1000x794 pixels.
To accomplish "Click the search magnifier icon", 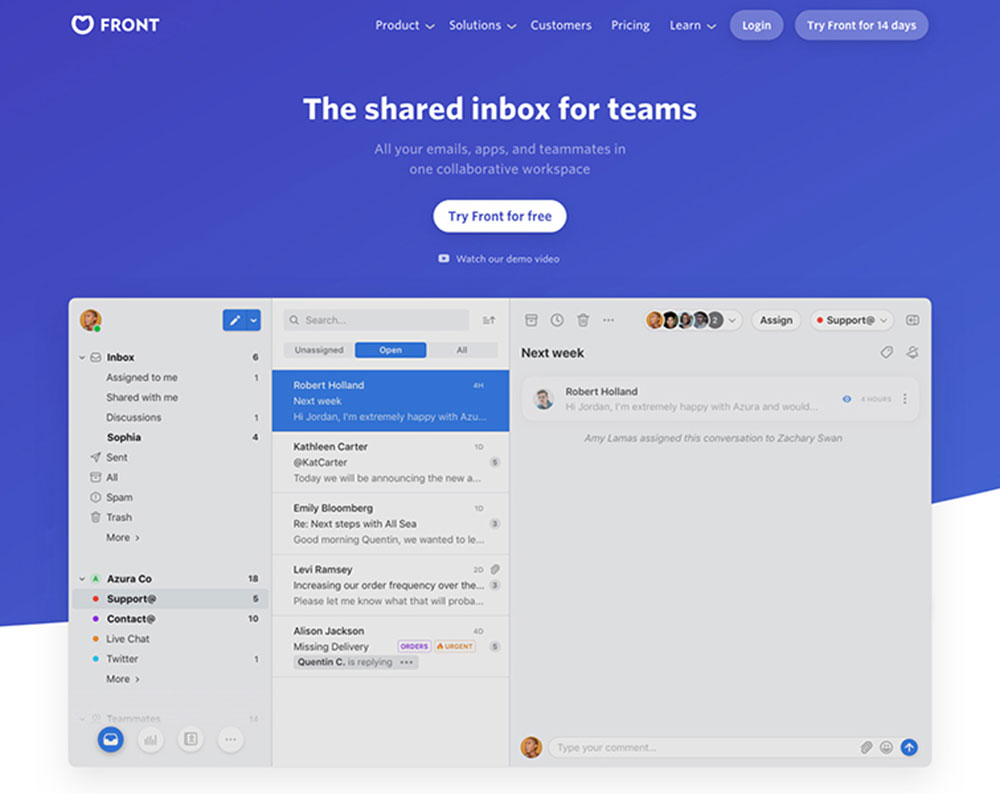I will pyautogui.click(x=294, y=320).
